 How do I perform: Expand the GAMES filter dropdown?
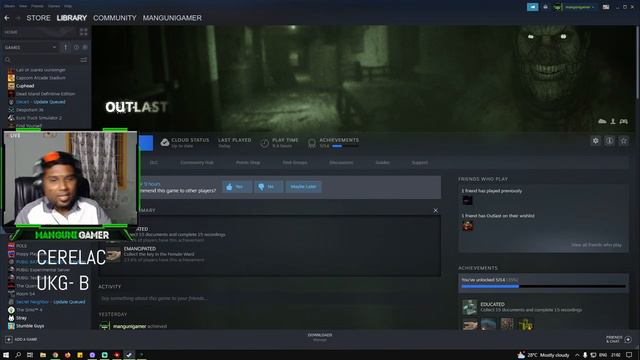point(30,47)
